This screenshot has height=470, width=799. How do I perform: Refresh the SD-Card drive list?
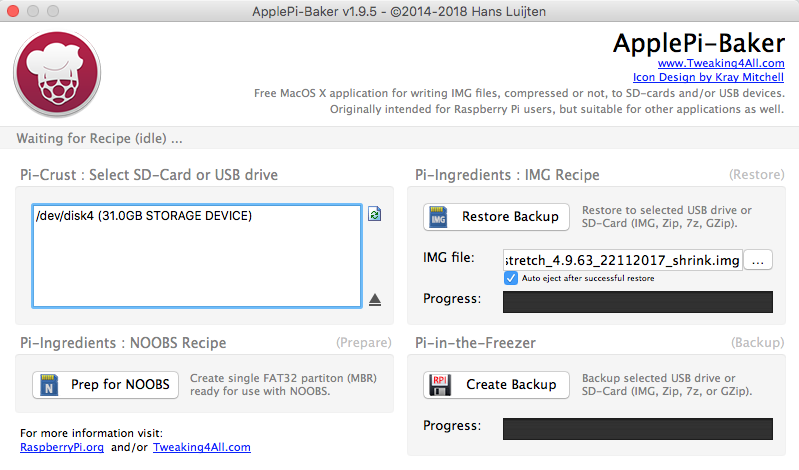[x=374, y=214]
